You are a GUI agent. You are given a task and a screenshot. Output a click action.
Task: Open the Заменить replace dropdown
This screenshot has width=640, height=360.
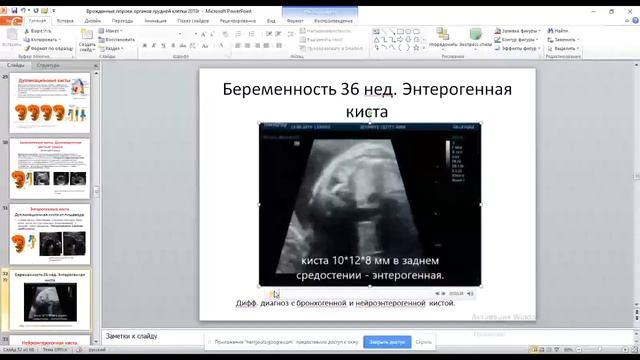563,40
